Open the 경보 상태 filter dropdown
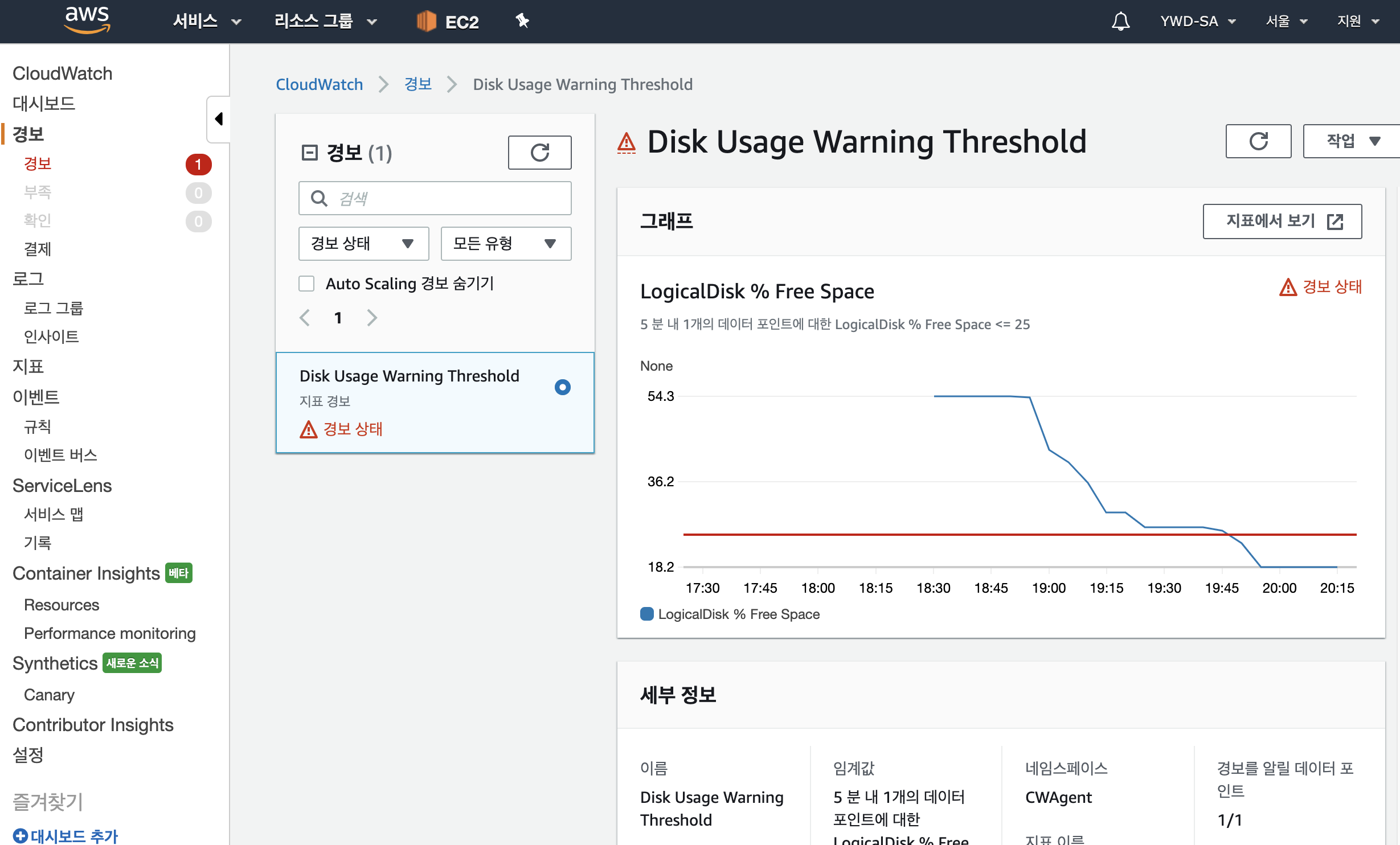The image size is (1400, 845). point(363,244)
